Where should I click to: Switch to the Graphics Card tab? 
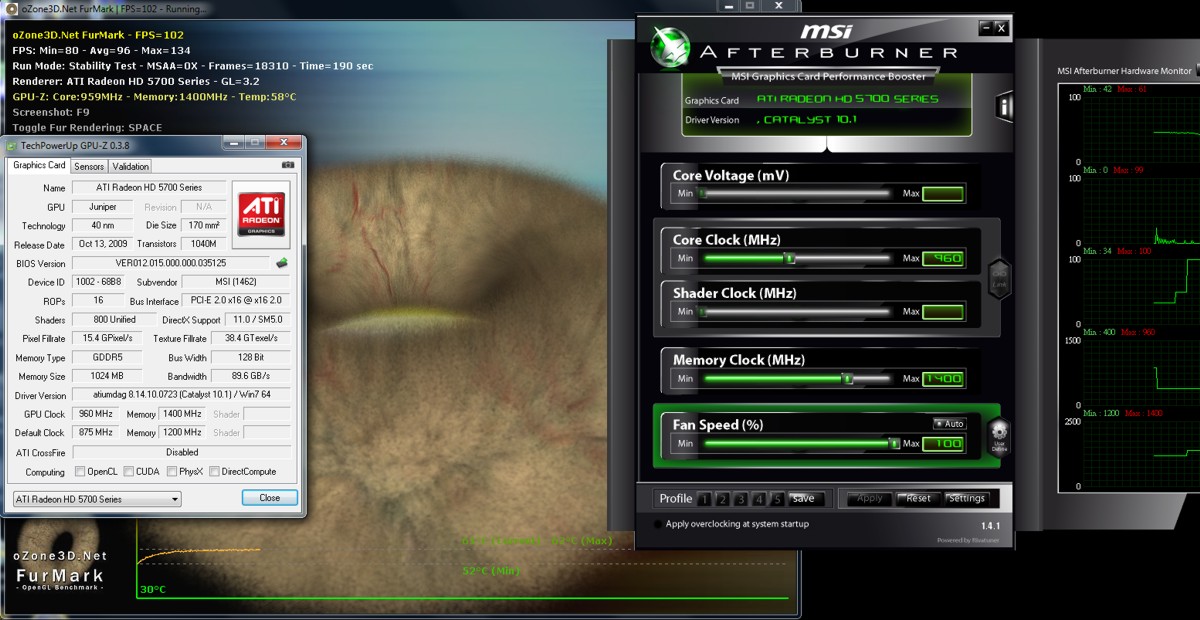[39, 166]
